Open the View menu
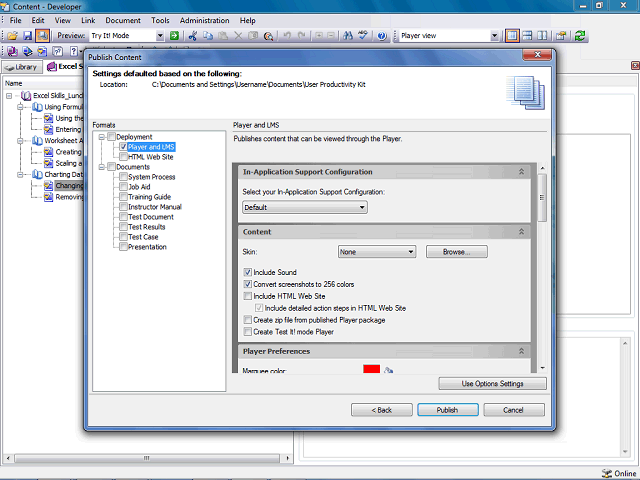This screenshot has width=640, height=480. point(62,20)
